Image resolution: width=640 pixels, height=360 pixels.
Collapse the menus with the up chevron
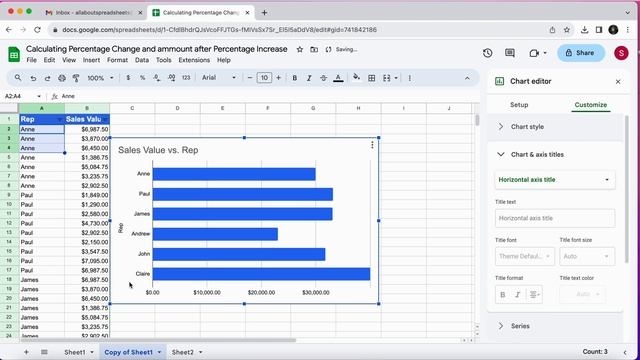pyautogui.click(x=467, y=78)
